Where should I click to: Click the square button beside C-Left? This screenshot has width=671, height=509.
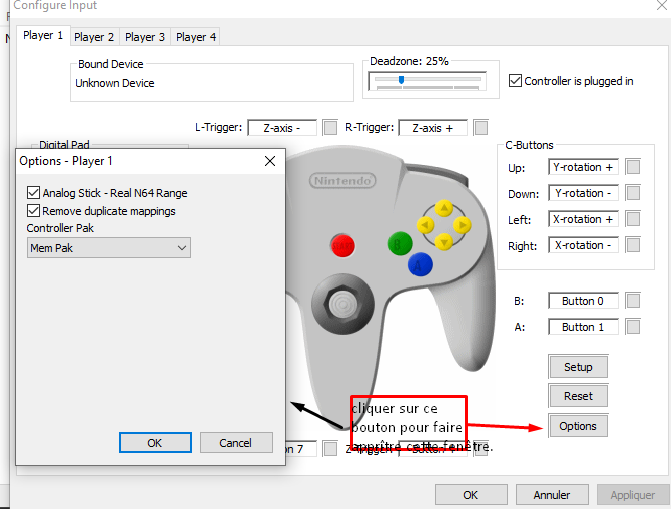[633, 219]
